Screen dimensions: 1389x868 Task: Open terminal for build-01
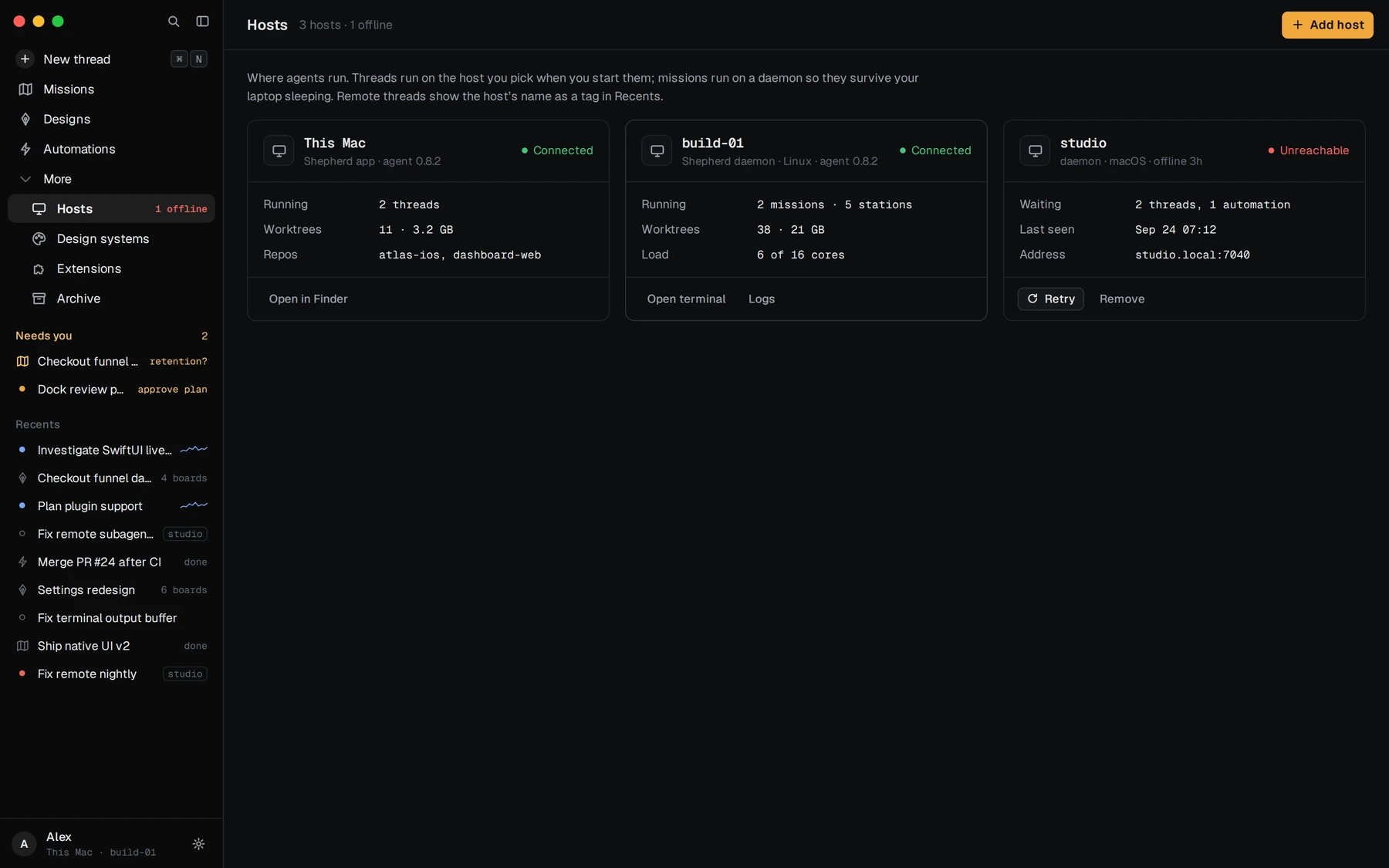(686, 299)
